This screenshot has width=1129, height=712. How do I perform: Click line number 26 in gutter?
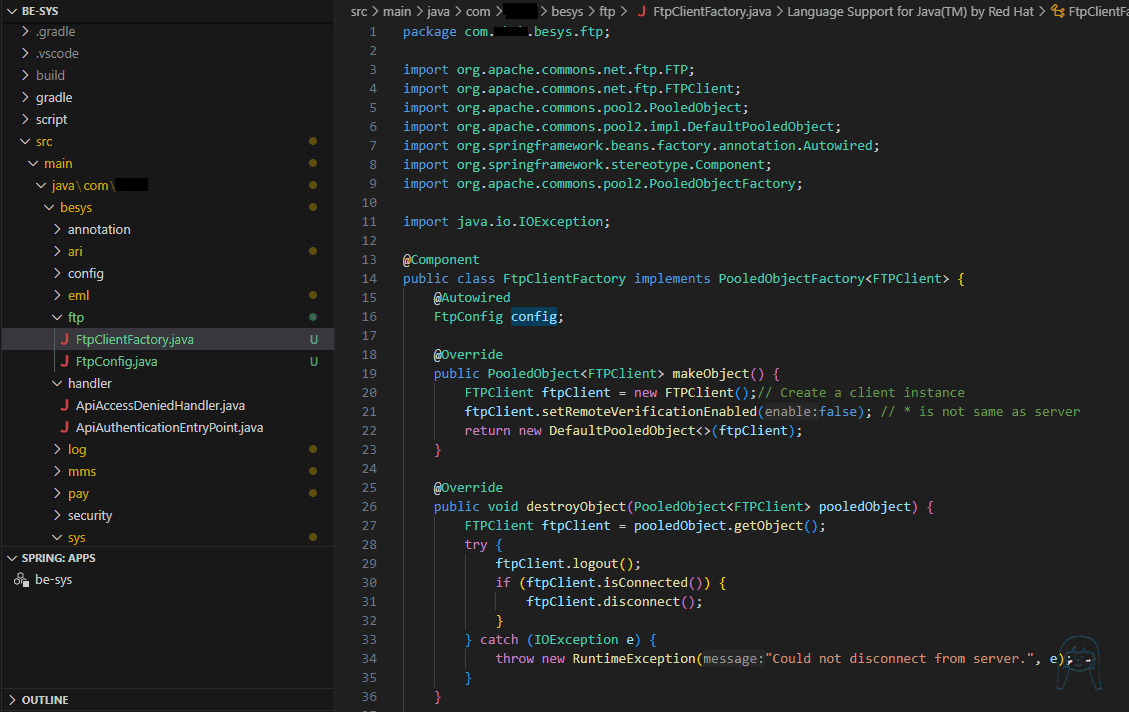point(369,507)
